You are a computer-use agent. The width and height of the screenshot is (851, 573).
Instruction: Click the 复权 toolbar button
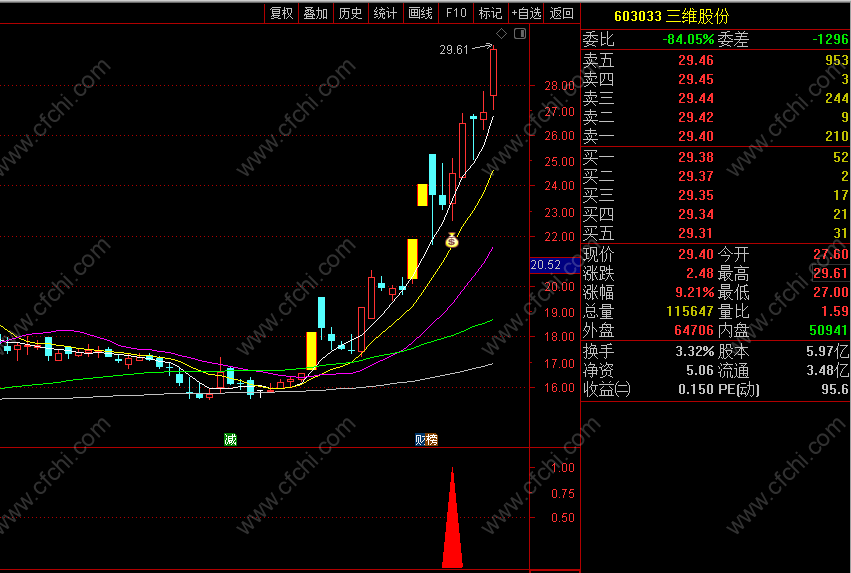281,13
